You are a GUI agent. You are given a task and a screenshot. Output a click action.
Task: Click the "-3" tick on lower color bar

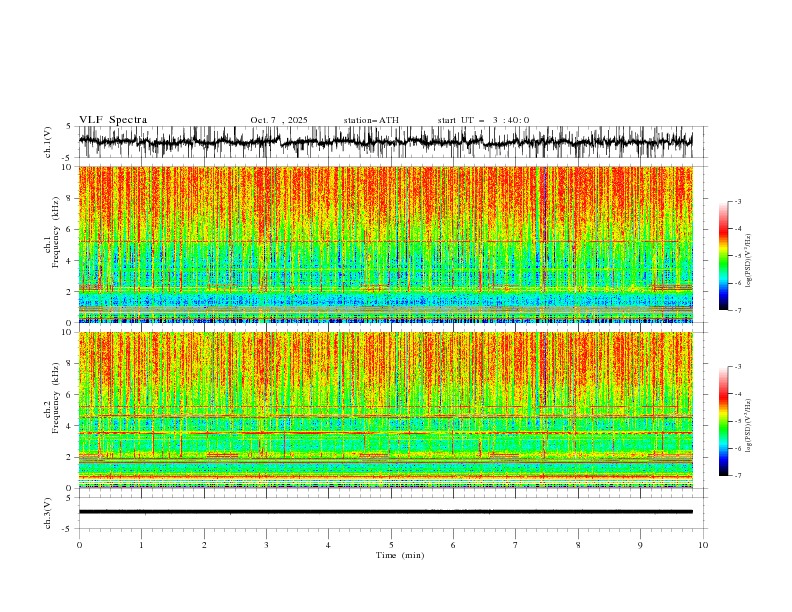[737, 367]
